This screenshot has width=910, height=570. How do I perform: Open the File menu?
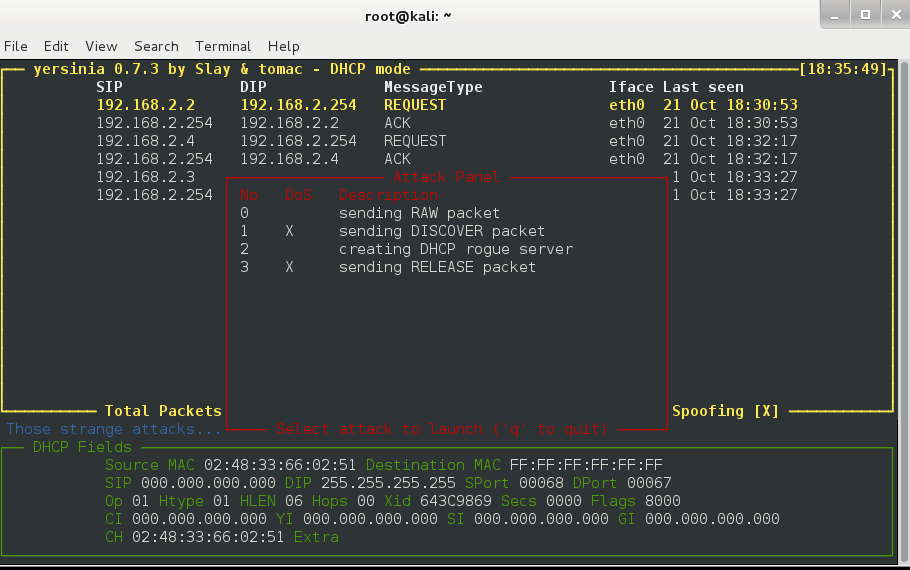(x=16, y=46)
